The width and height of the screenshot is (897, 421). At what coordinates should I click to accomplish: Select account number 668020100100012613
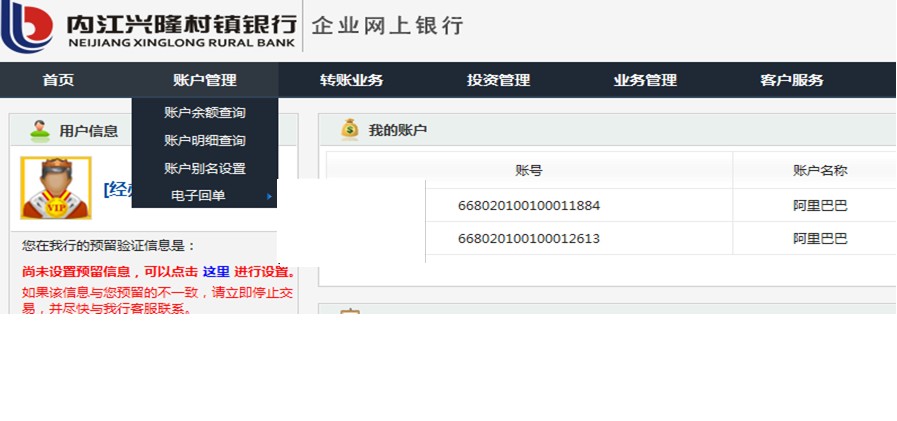click(x=528, y=238)
